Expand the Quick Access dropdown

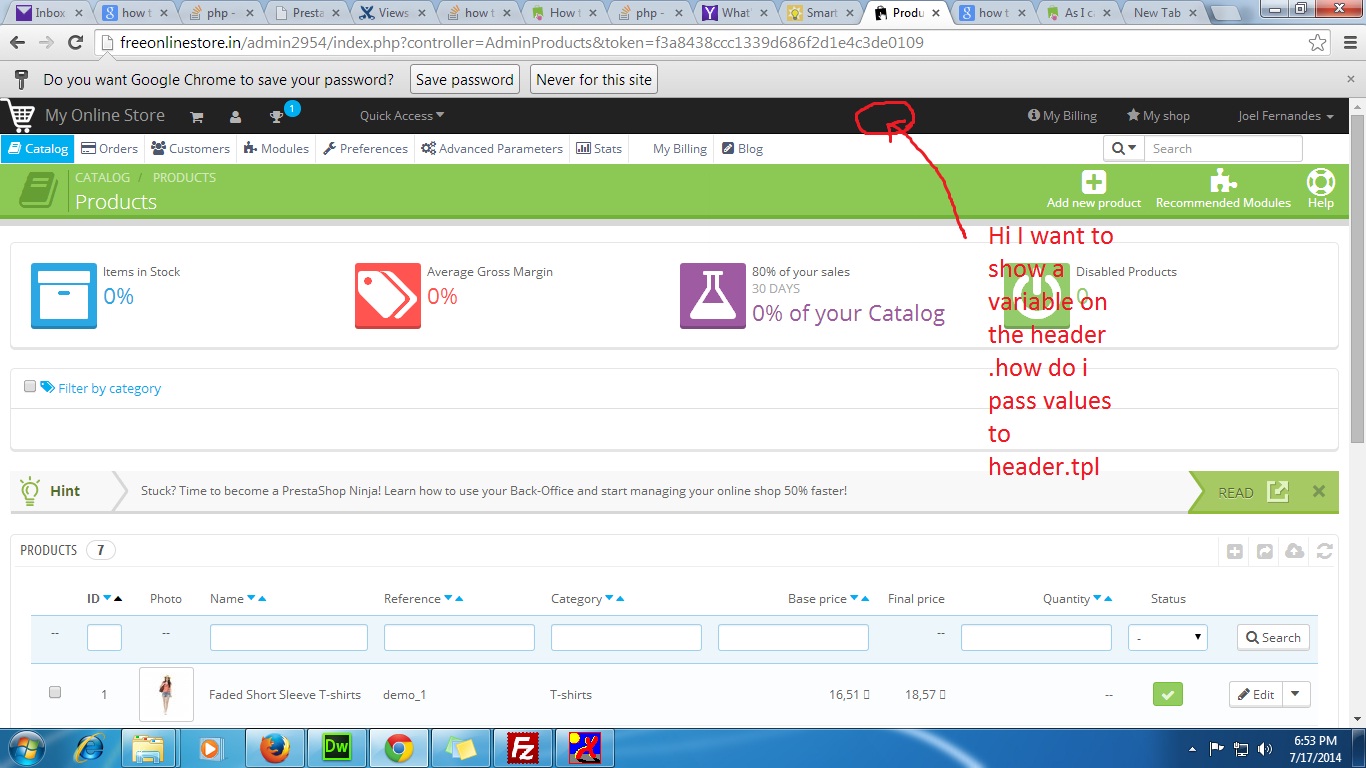point(402,116)
